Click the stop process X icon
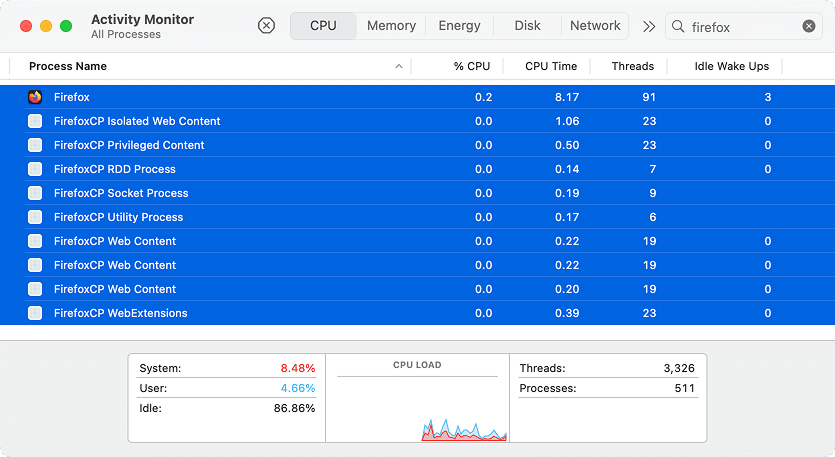Viewport: 835px width, 457px height. pyautogui.click(x=266, y=26)
